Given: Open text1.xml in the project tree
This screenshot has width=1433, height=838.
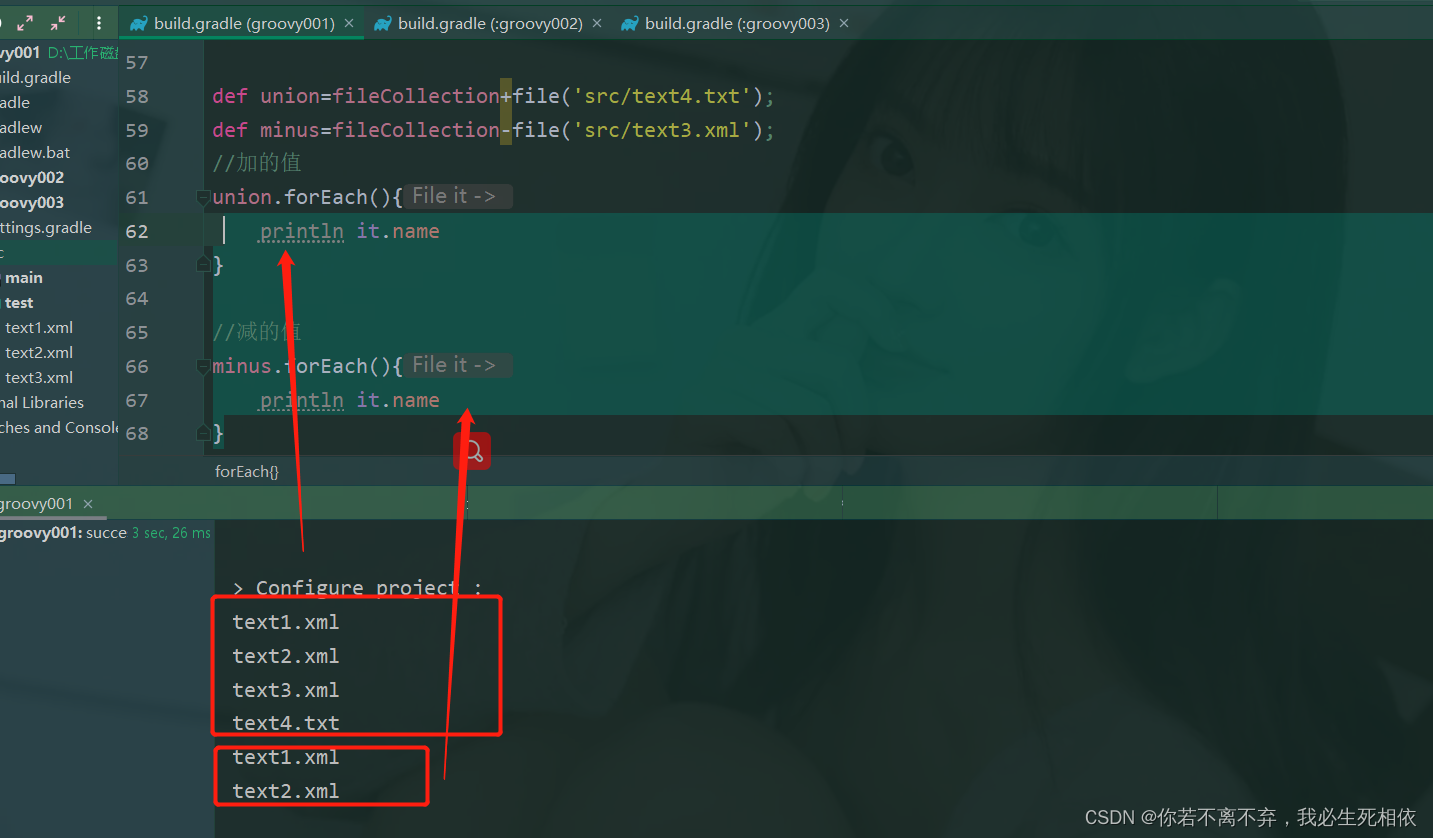Looking at the screenshot, I should 39,327.
